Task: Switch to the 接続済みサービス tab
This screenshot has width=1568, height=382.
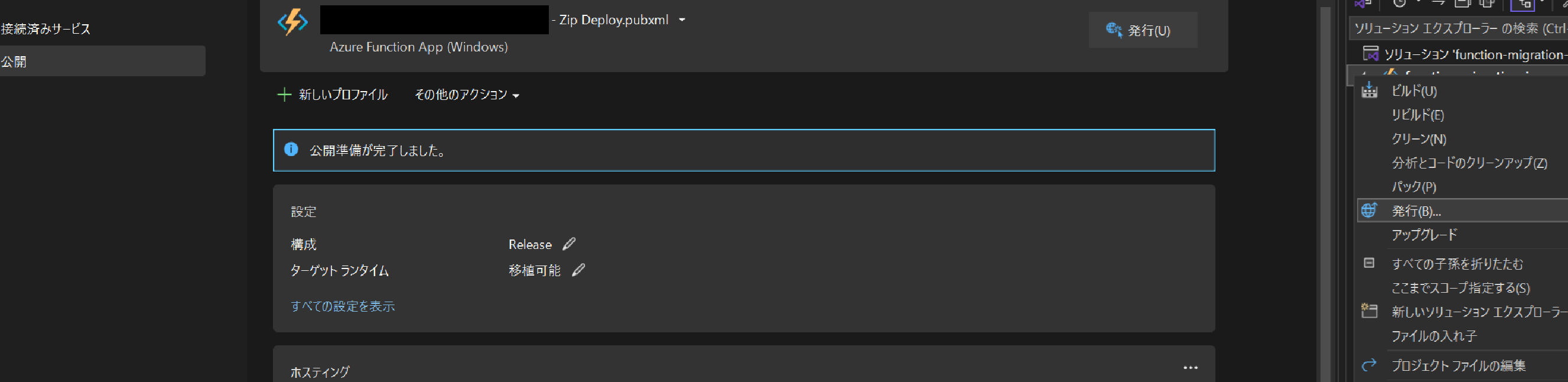Action: pyautogui.click(x=46, y=28)
